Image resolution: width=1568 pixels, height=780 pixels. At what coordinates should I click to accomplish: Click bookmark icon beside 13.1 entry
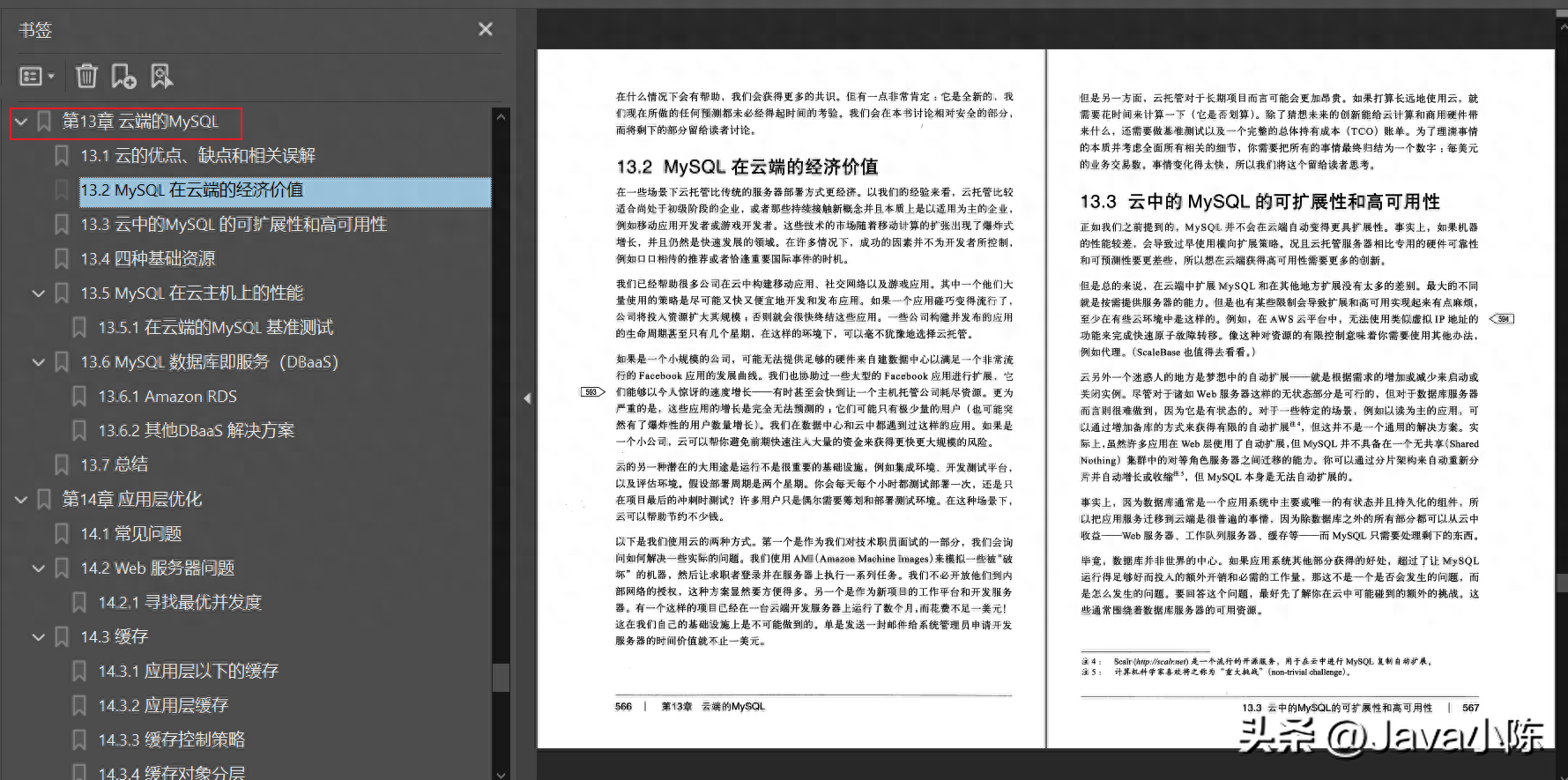62,156
